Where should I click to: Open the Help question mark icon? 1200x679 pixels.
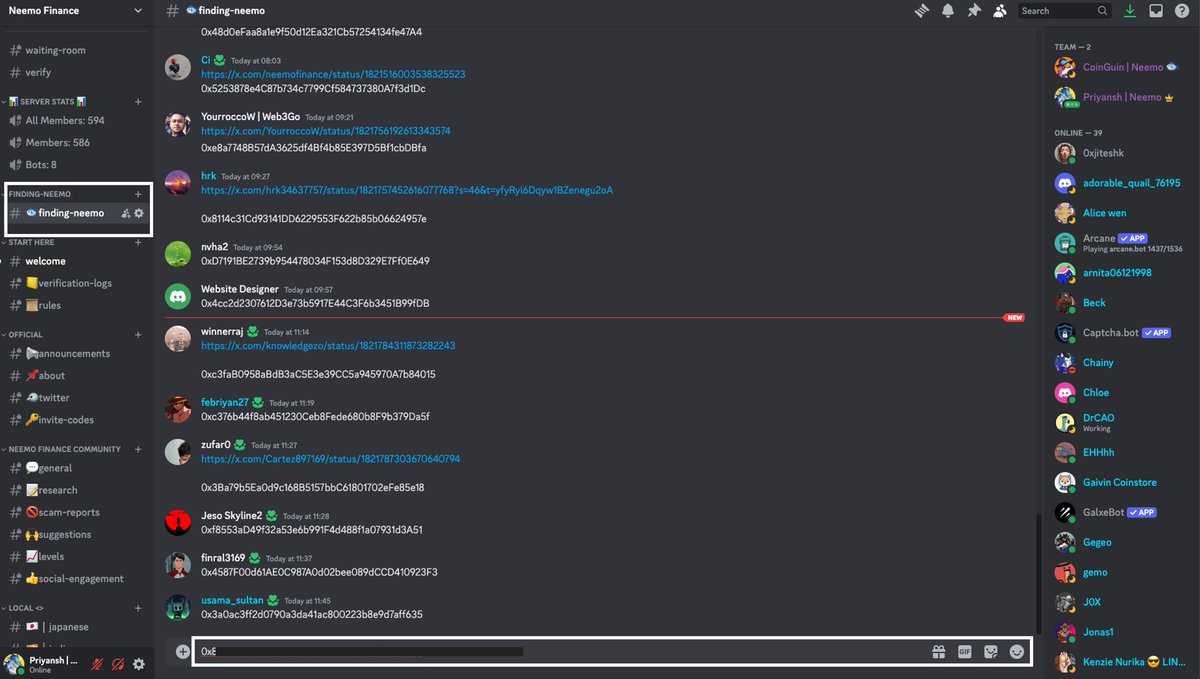(1182, 11)
